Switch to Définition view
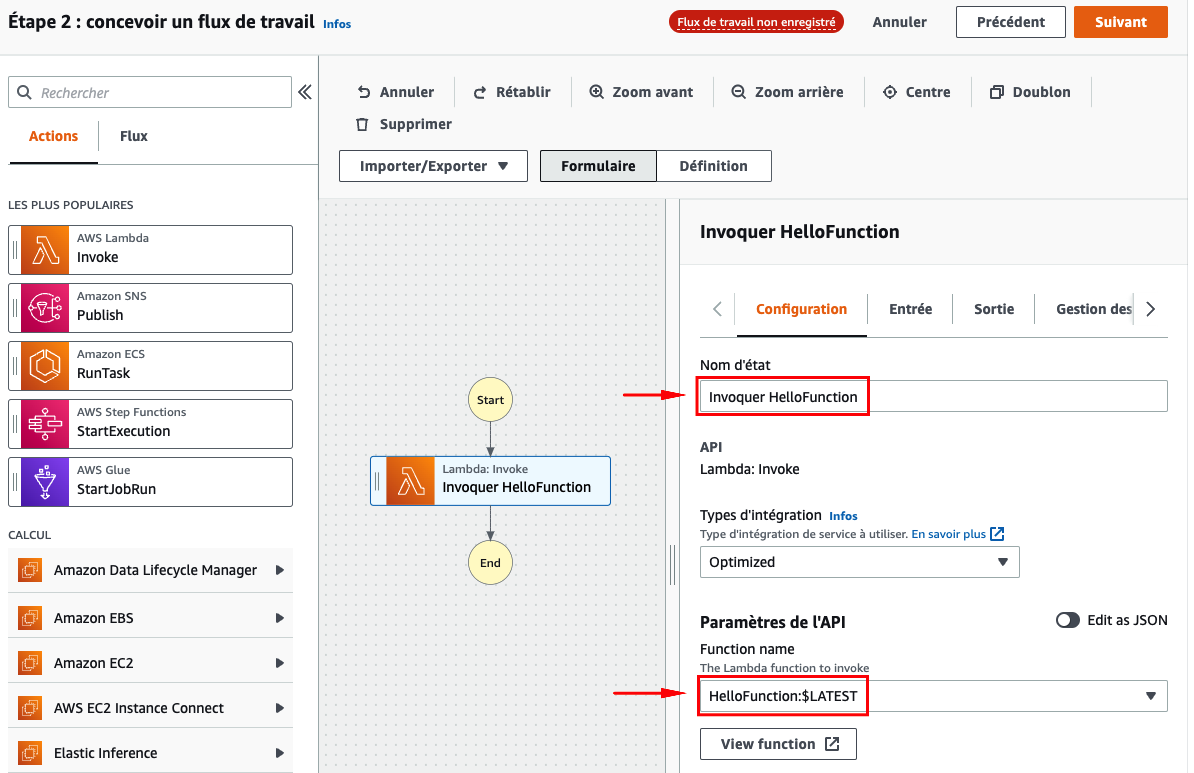This screenshot has height=773, width=1194. [714, 166]
